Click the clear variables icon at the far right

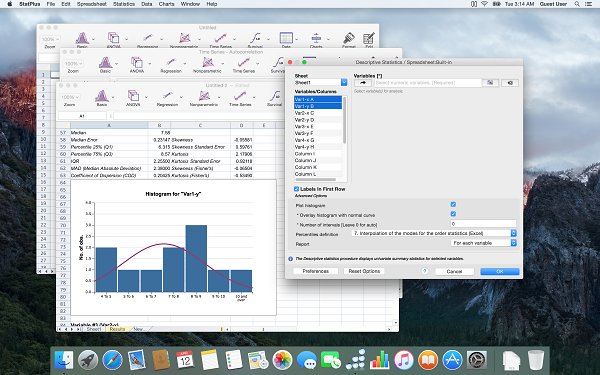510,83
